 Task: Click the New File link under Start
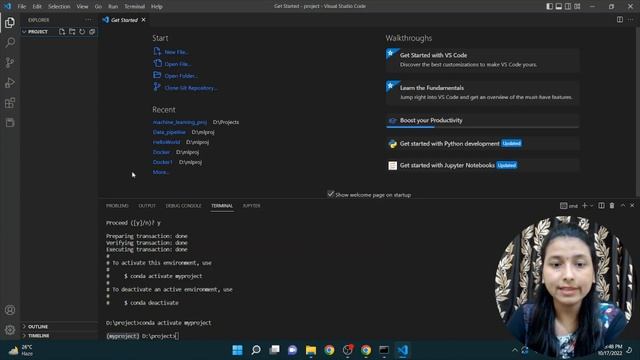[x=176, y=52]
